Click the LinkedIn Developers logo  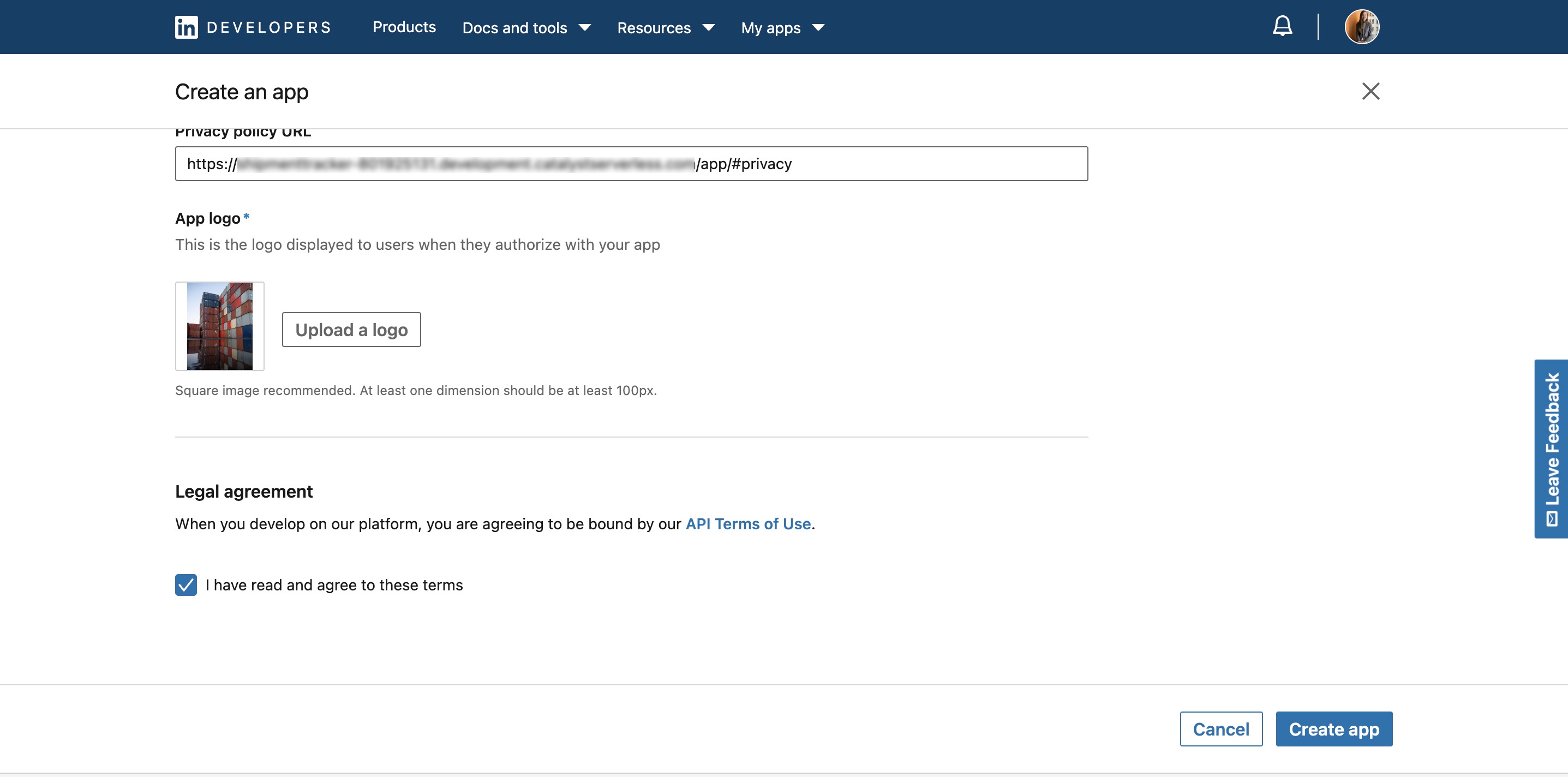252,27
